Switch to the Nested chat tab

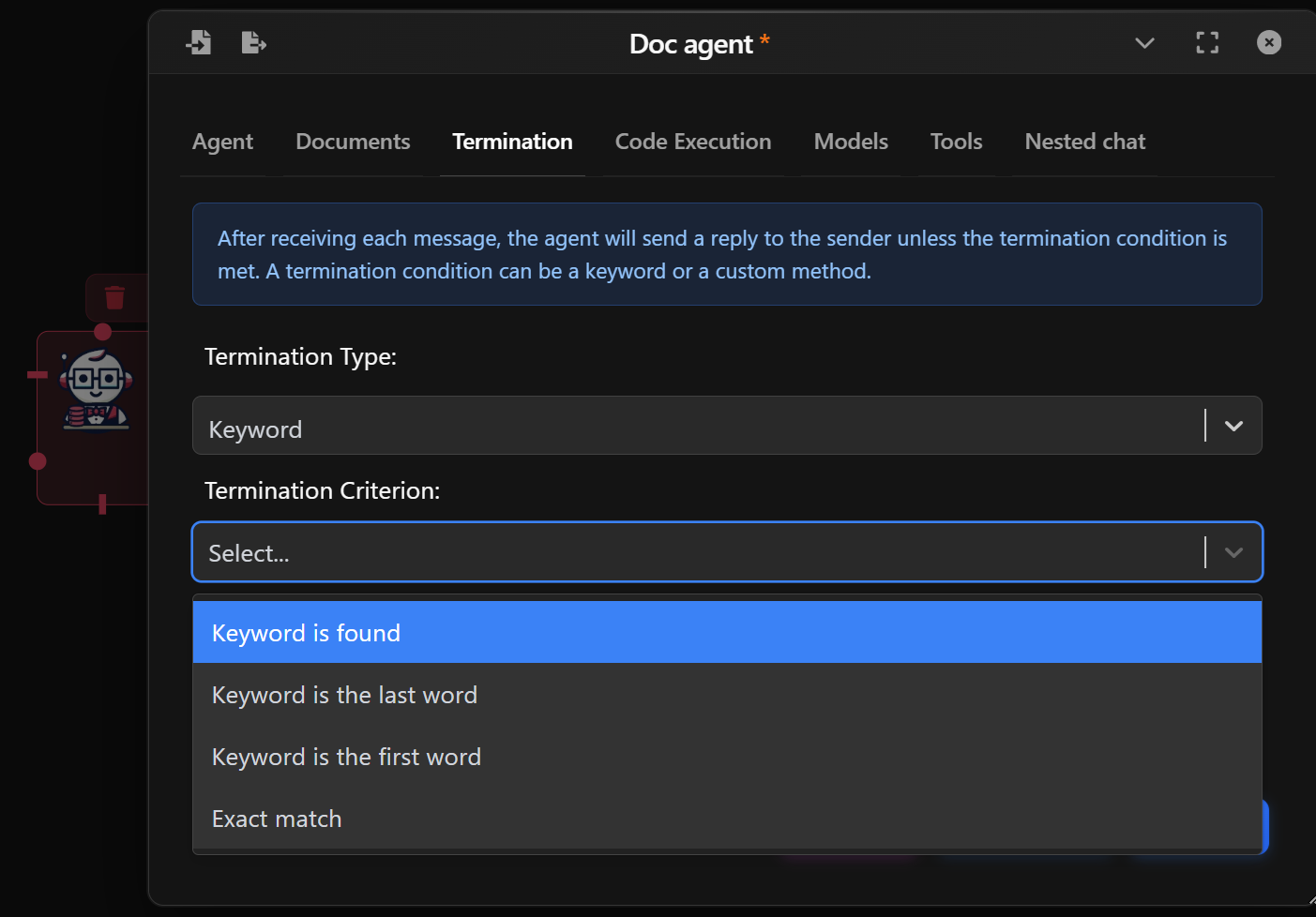(x=1084, y=142)
